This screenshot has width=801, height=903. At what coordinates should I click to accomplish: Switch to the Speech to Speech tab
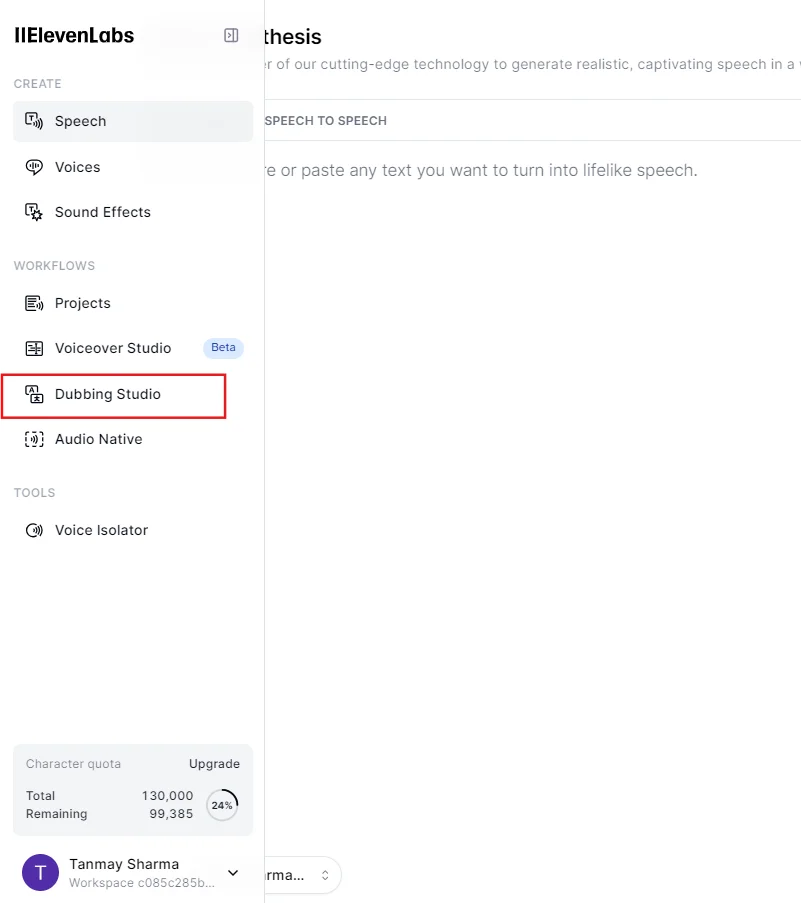pos(325,121)
